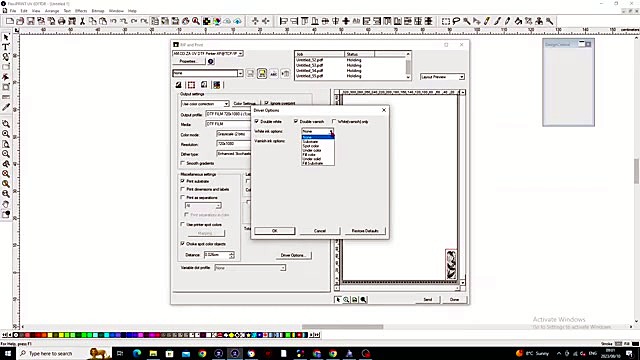Screen dimensions: 640x360
Task: Open the preset dropdown showing None
Action: pyautogui.click(x=240, y=73)
